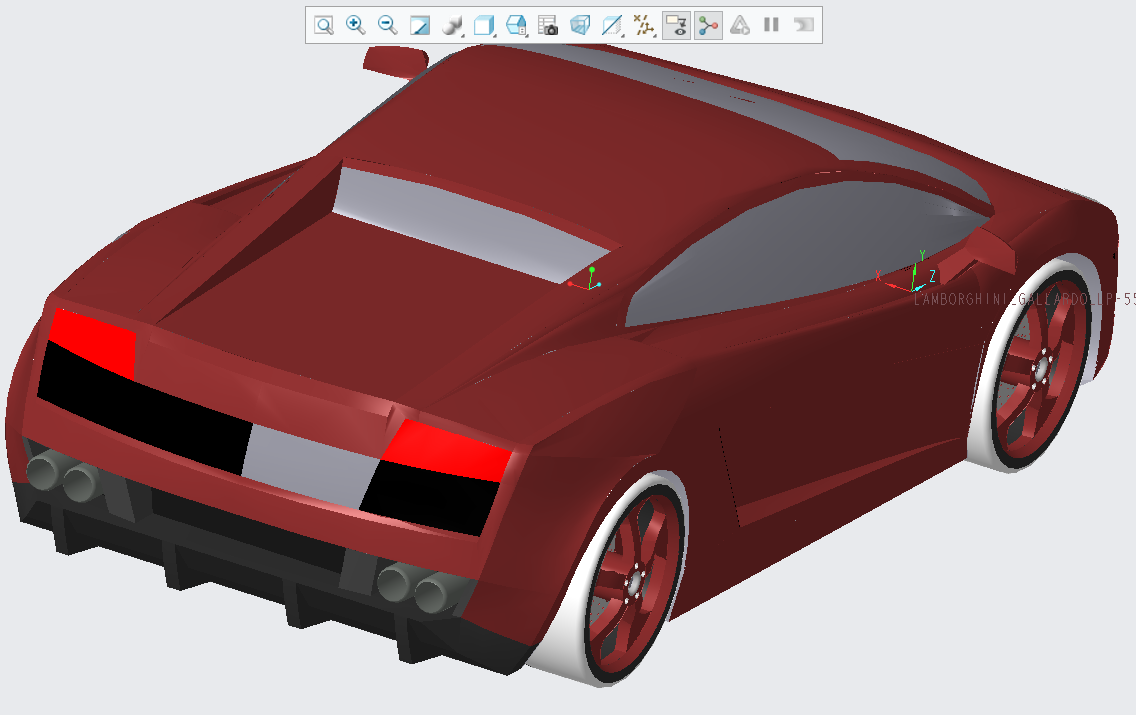Repaint the graphics view
The height and width of the screenshot is (715, 1136).
pos(419,25)
